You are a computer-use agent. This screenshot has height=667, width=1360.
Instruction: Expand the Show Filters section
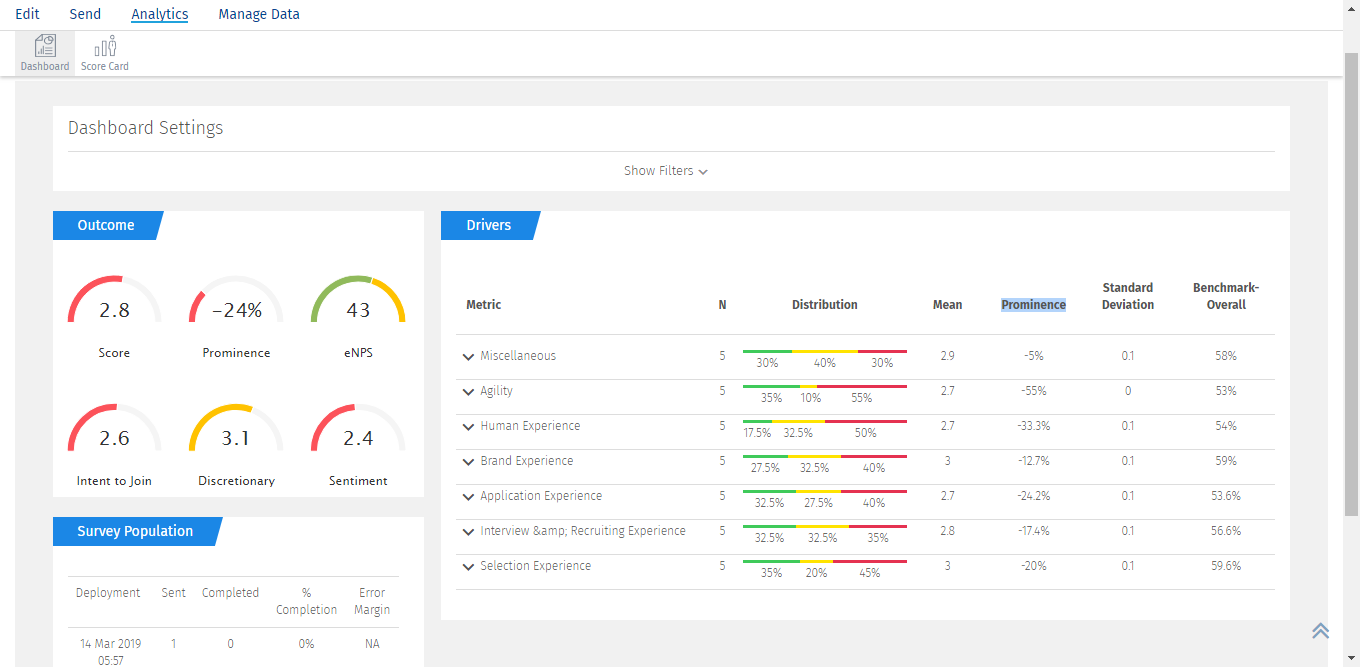(666, 170)
